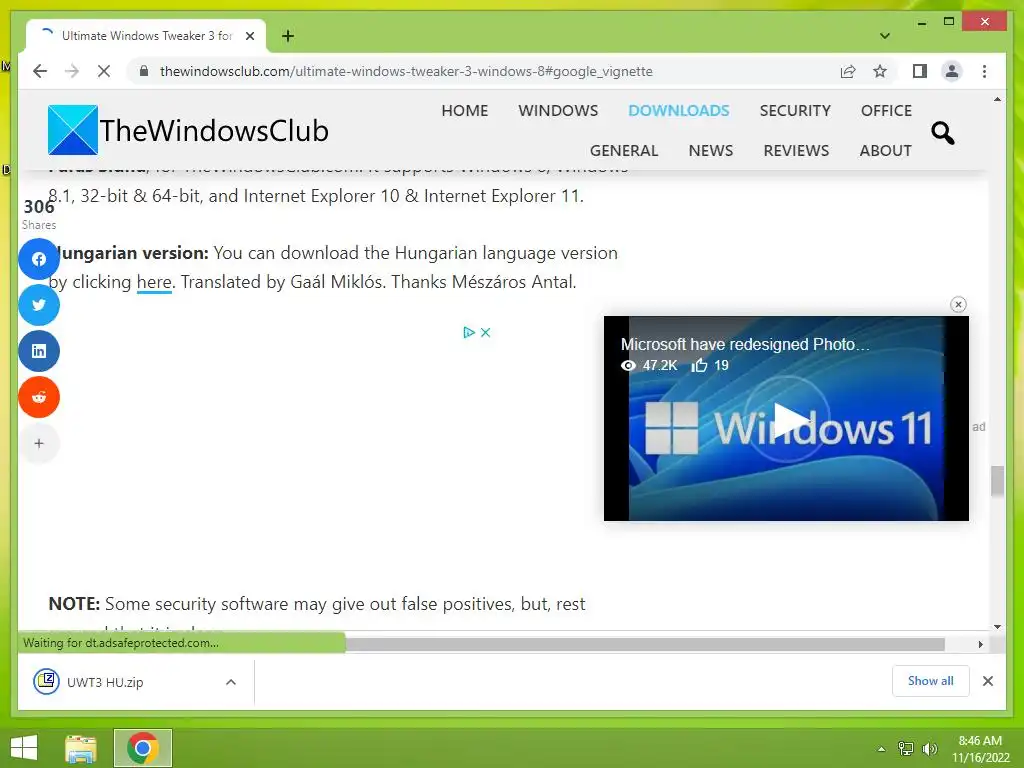Share on Facebook

(39, 259)
